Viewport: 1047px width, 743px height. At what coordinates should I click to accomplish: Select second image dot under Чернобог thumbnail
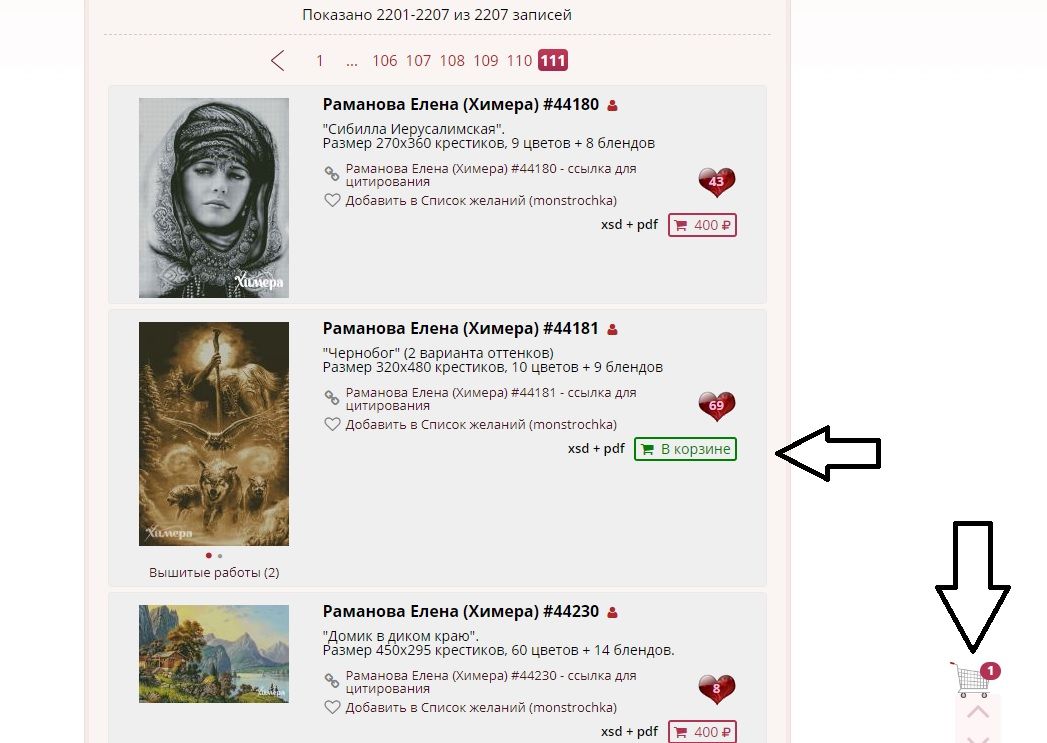coord(220,555)
